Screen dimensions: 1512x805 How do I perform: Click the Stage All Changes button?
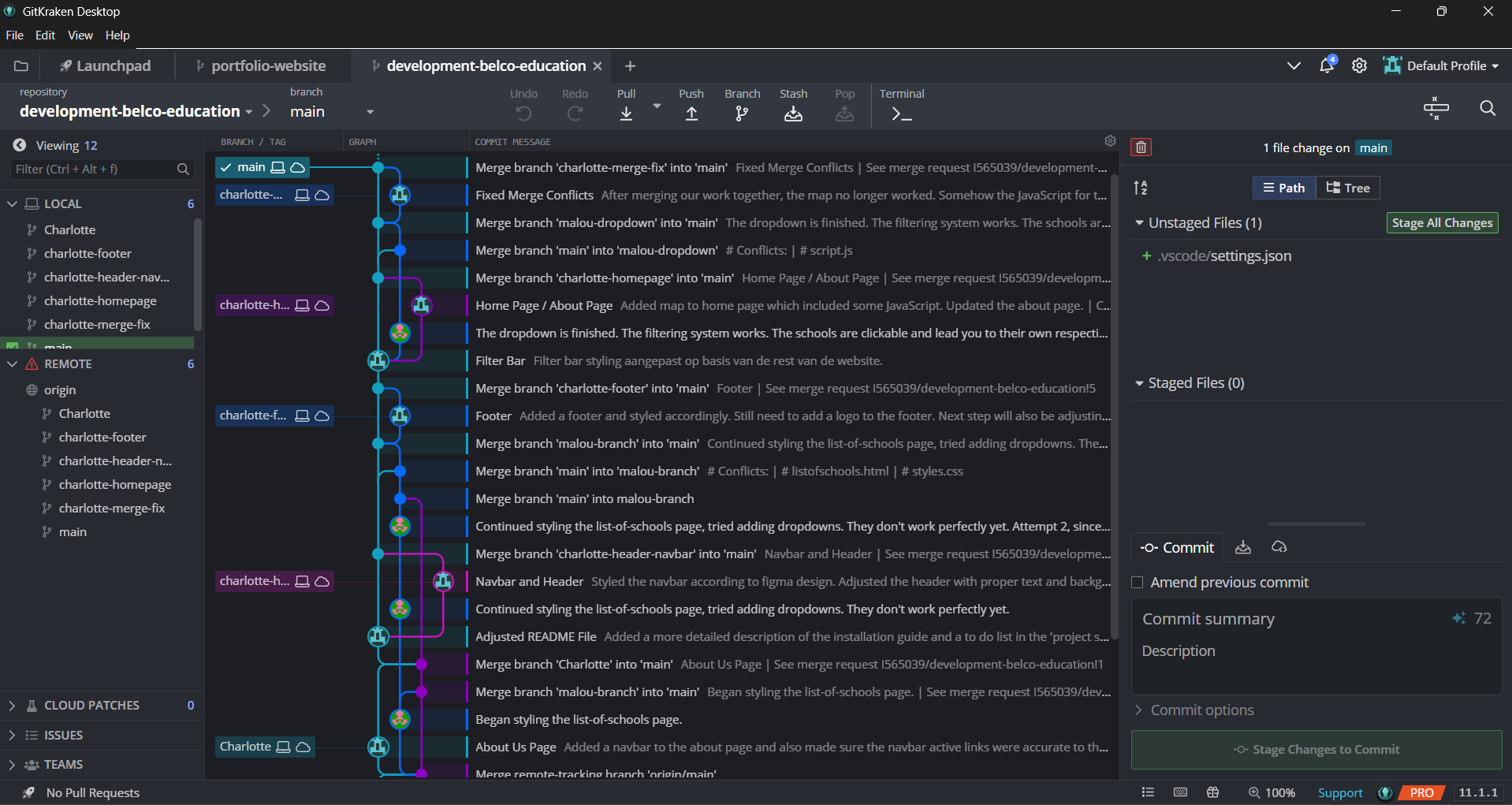(1441, 222)
